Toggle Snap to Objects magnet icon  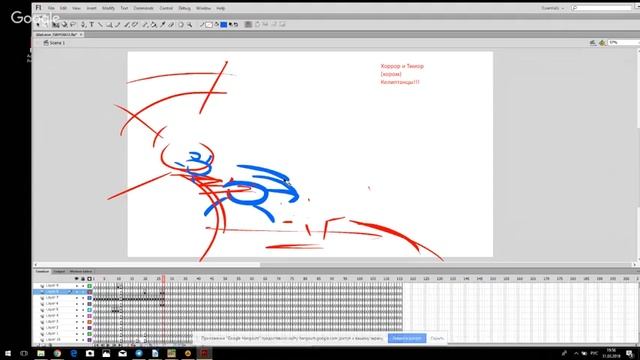(248, 24)
